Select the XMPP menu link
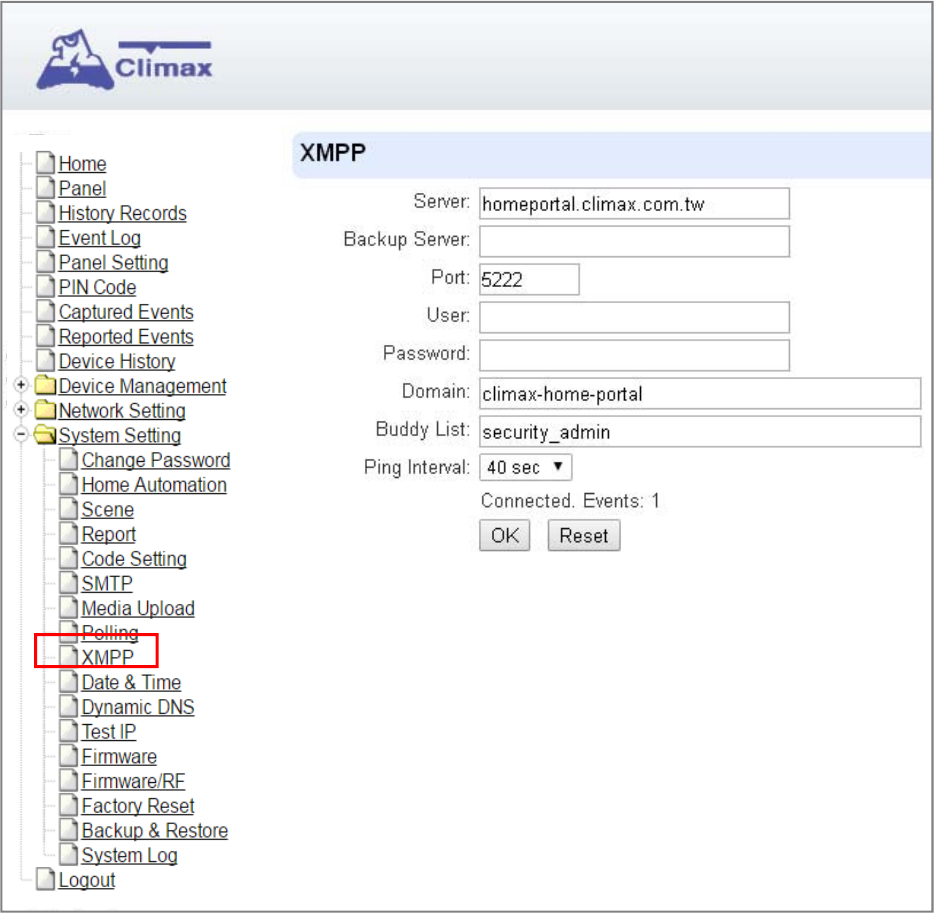 tap(107, 658)
